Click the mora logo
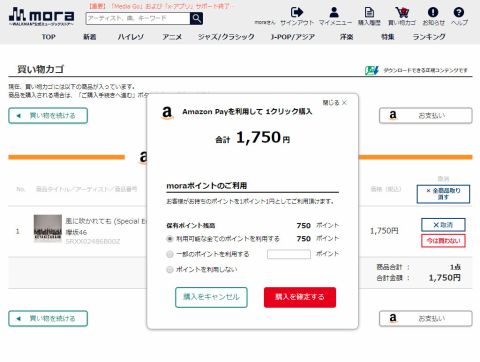Image resolution: width=480 pixels, height=362 pixels. 41,16
